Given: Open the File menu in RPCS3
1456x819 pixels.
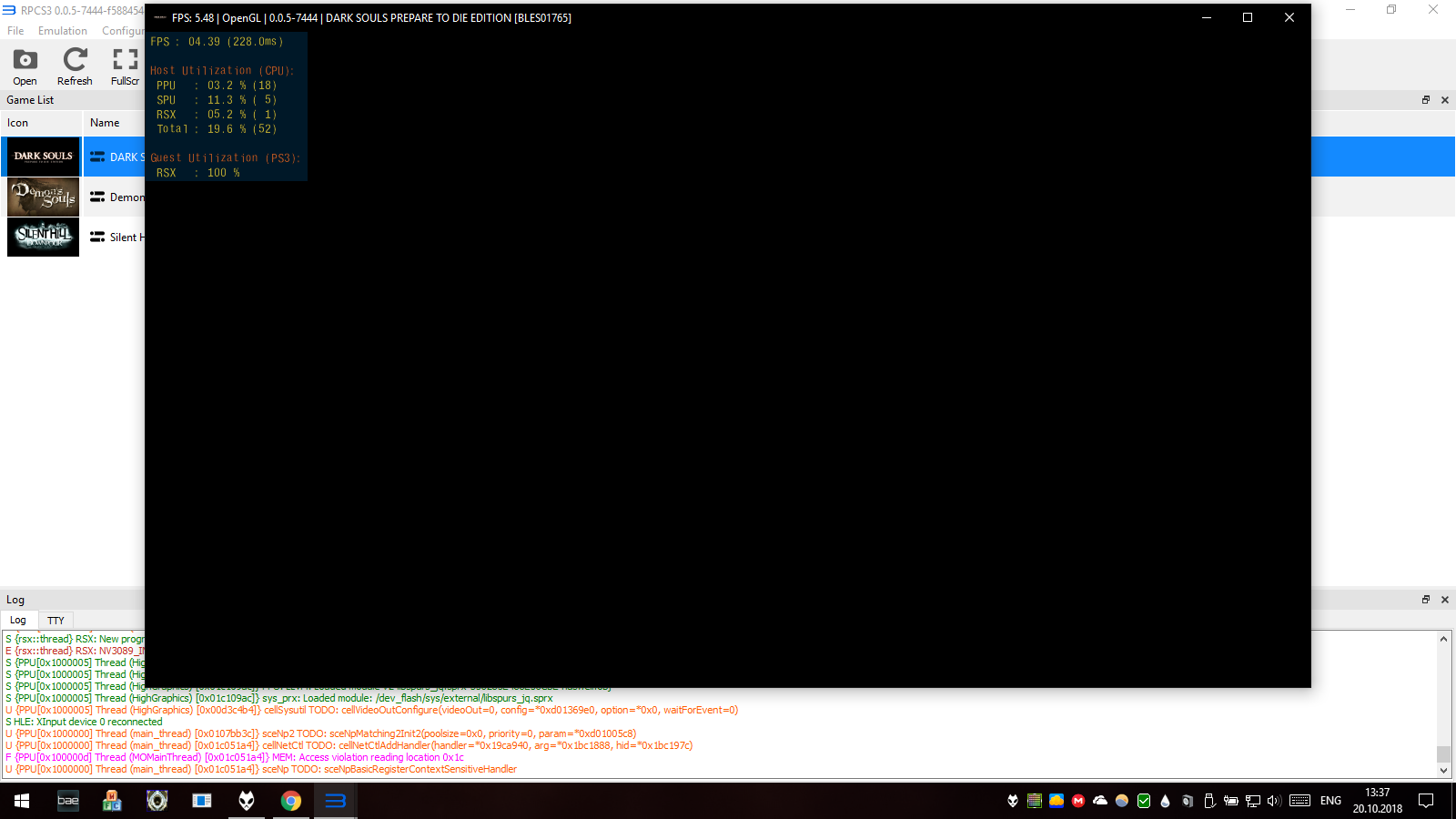Looking at the screenshot, I should click(15, 30).
